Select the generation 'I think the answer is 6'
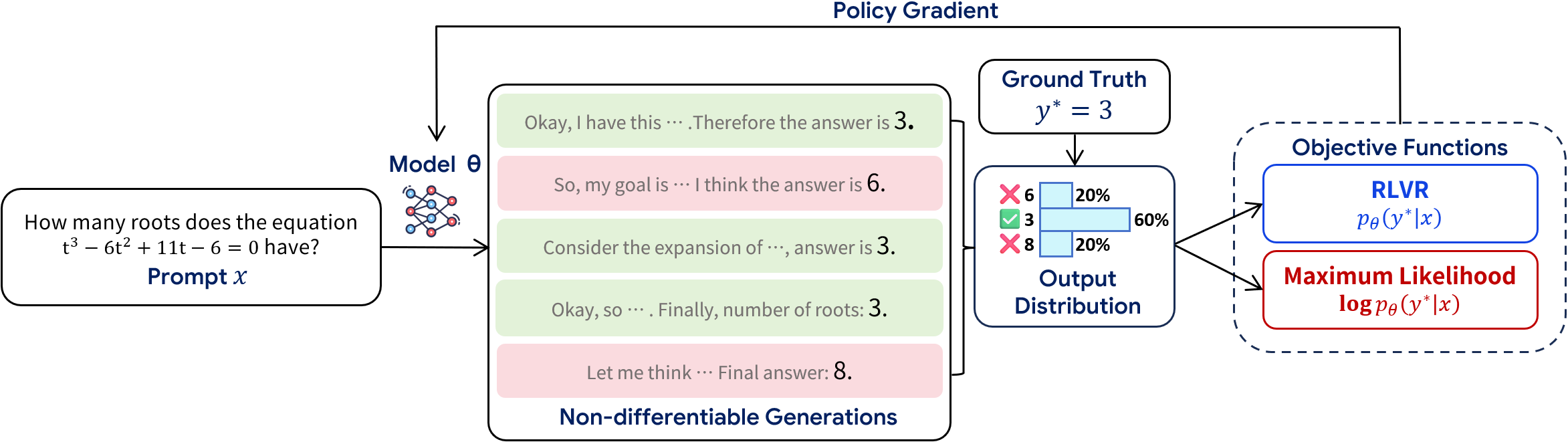1568x442 pixels. pyautogui.click(x=719, y=184)
